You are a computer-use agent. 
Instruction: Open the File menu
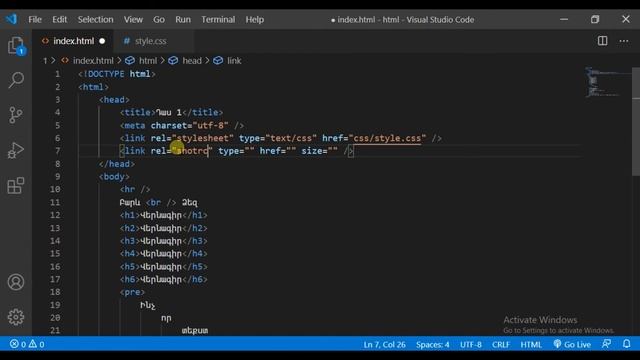(35, 19)
